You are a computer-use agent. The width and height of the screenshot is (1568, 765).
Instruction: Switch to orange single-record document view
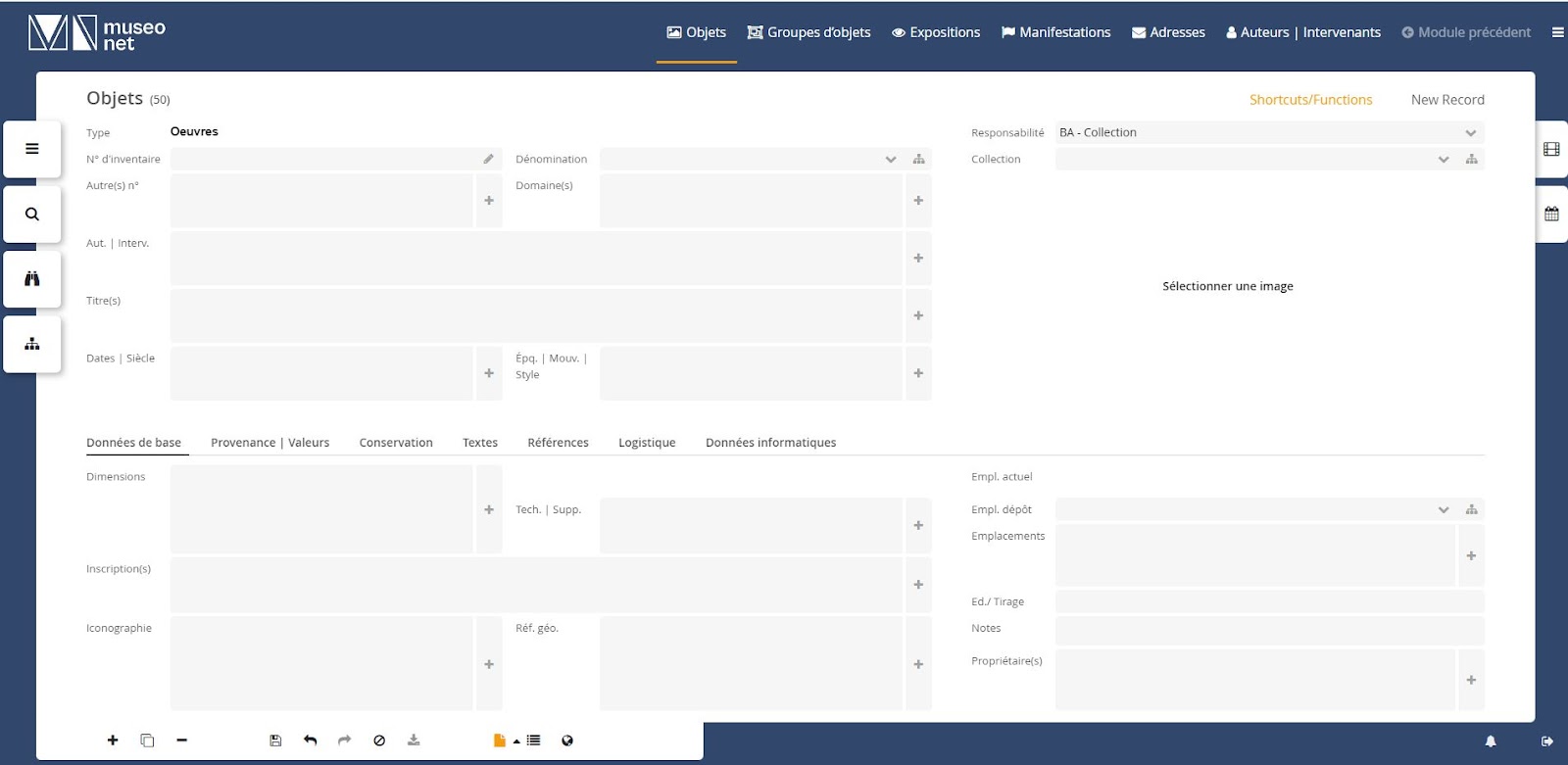500,741
